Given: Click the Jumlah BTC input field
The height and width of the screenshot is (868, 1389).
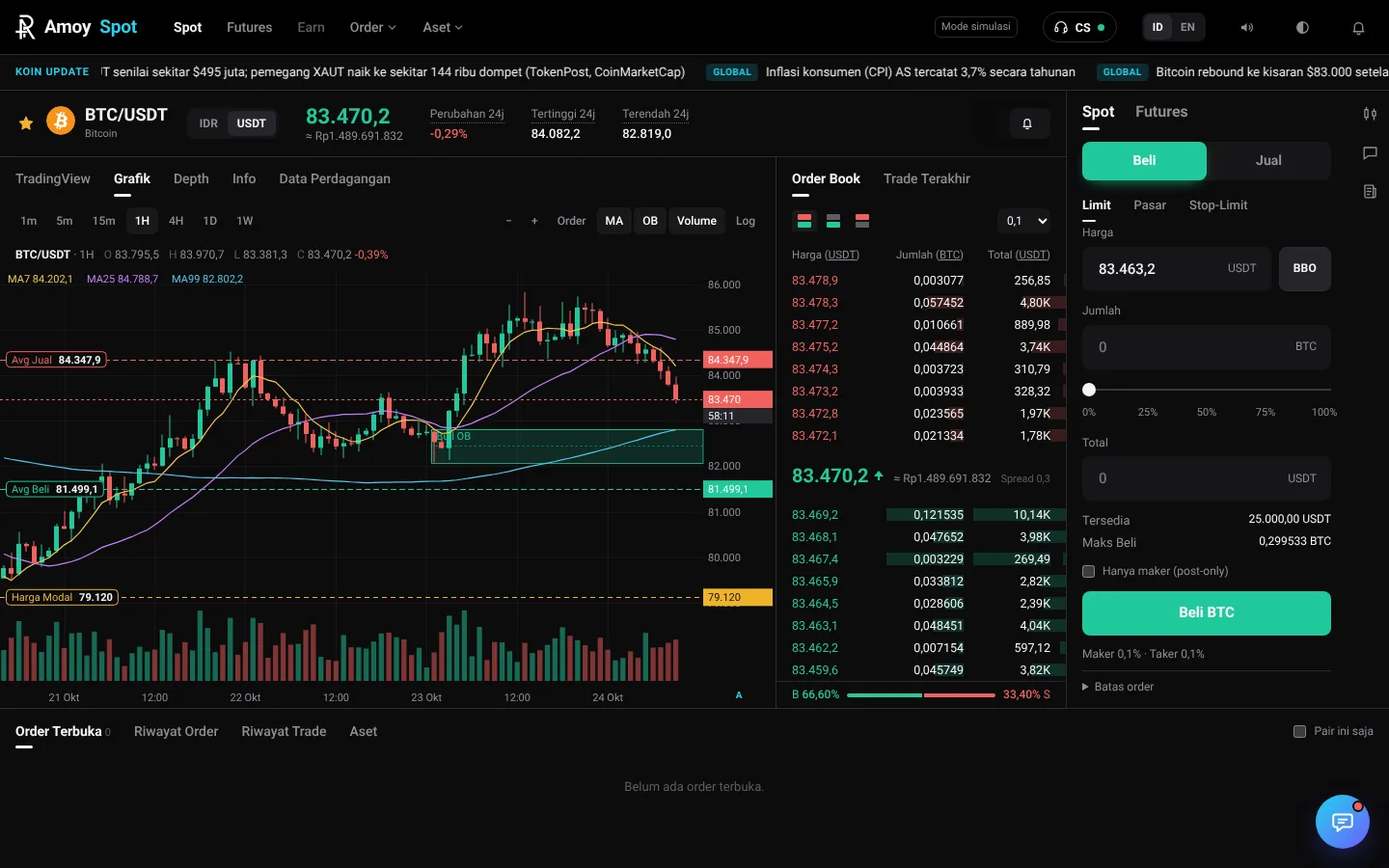Looking at the screenshot, I should [x=1207, y=347].
